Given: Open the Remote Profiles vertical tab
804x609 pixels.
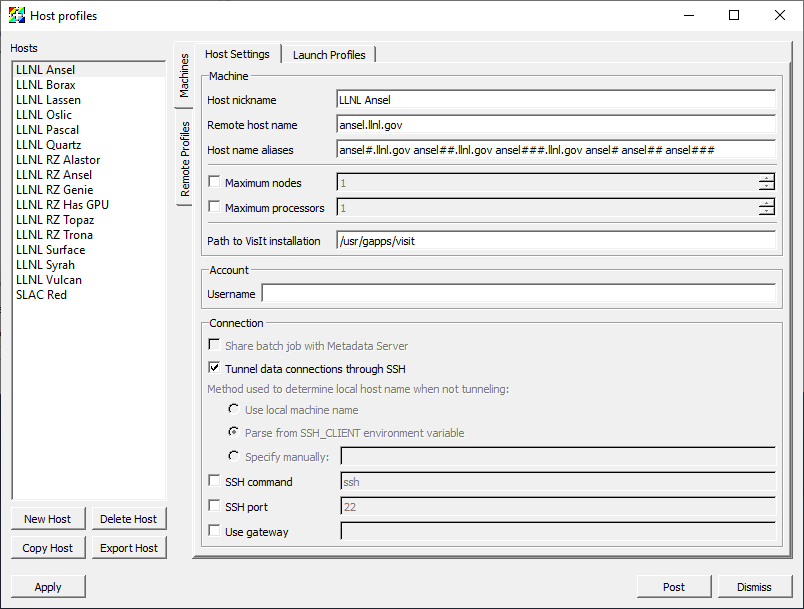Looking at the screenshot, I should click(x=185, y=159).
